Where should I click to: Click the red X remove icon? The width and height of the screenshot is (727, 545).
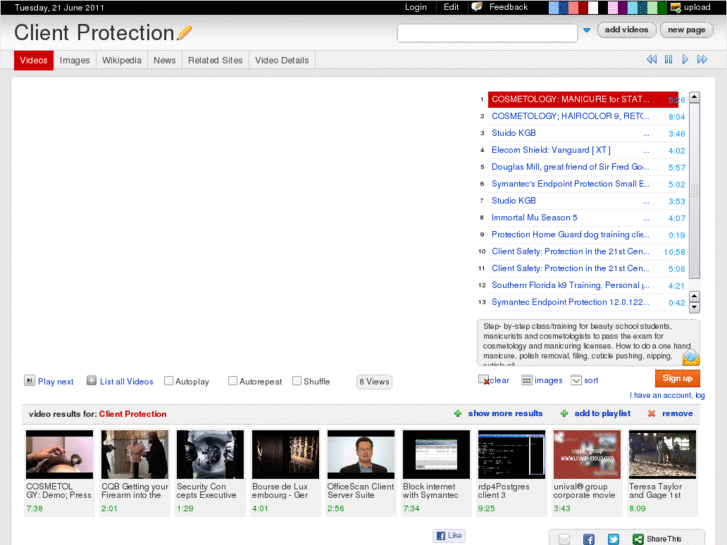[651, 413]
